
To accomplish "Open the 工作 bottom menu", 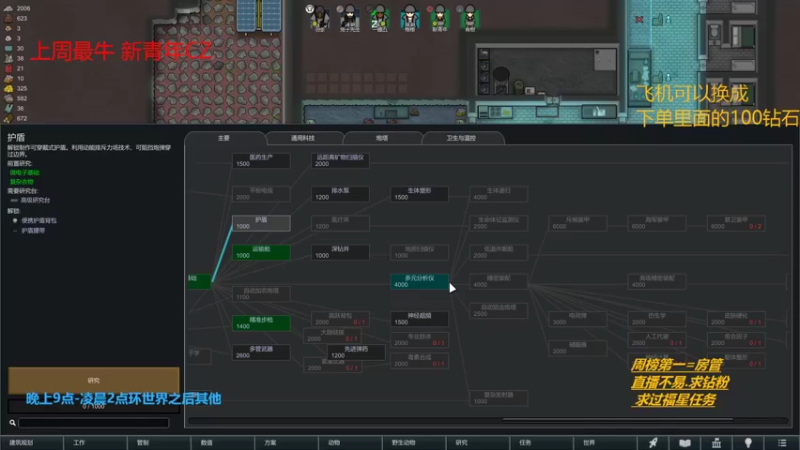I will [x=95, y=443].
